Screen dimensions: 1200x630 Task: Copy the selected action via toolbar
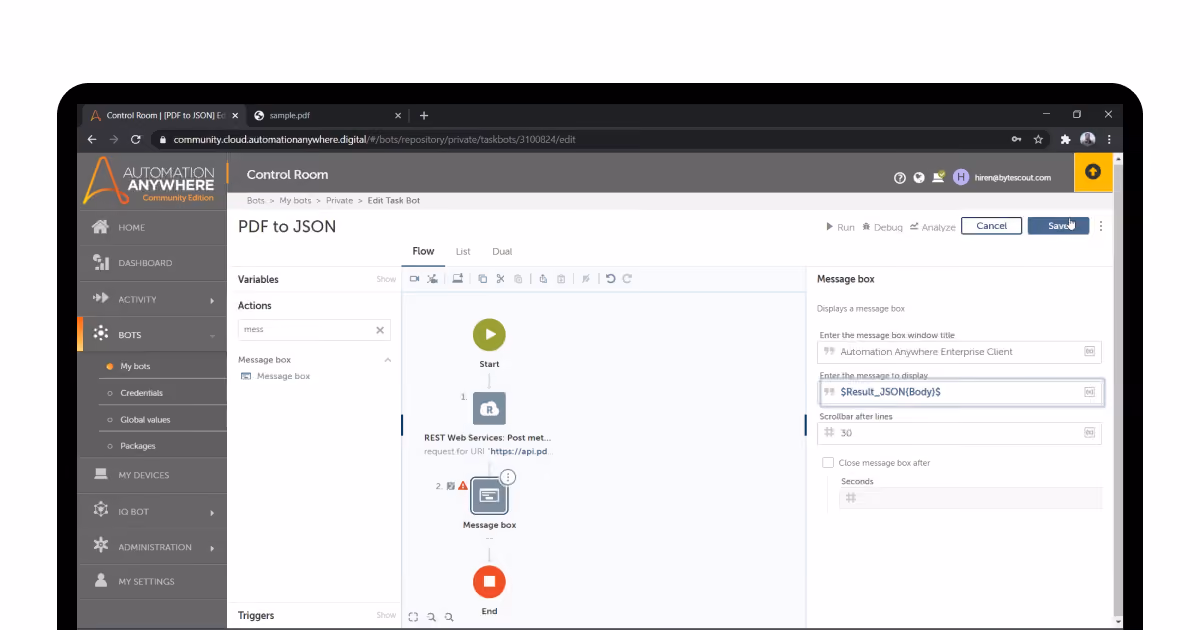pyautogui.click(x=482, y=279)
